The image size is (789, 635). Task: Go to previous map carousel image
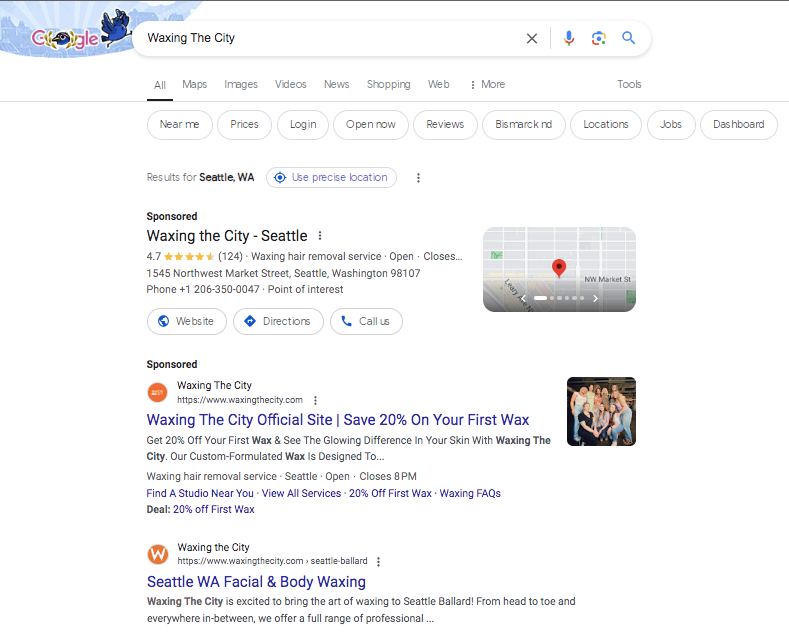[x=523, y=298]
